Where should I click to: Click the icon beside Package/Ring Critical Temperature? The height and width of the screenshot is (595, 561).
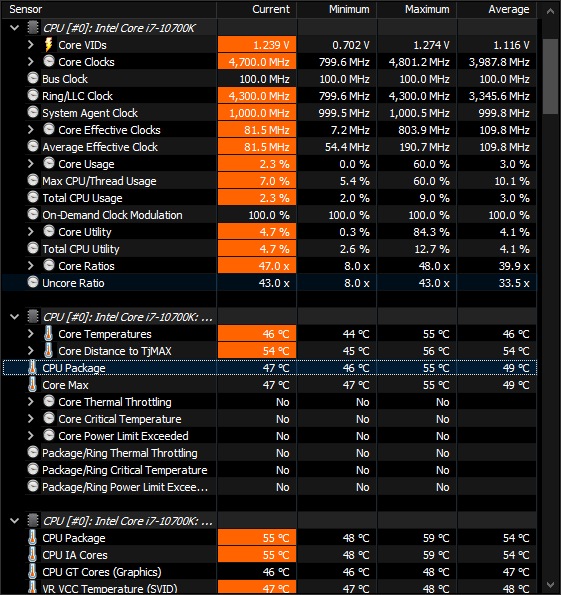coord(33,469)
